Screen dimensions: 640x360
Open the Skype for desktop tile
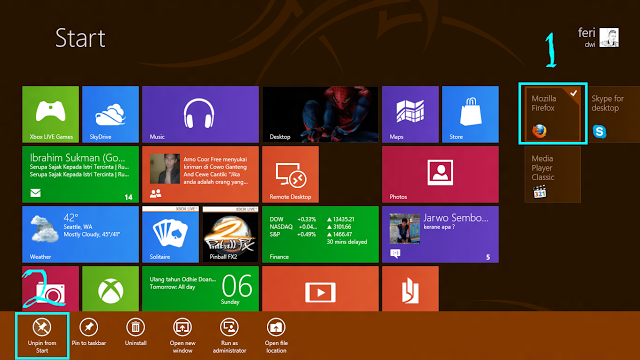click(612, 114)
